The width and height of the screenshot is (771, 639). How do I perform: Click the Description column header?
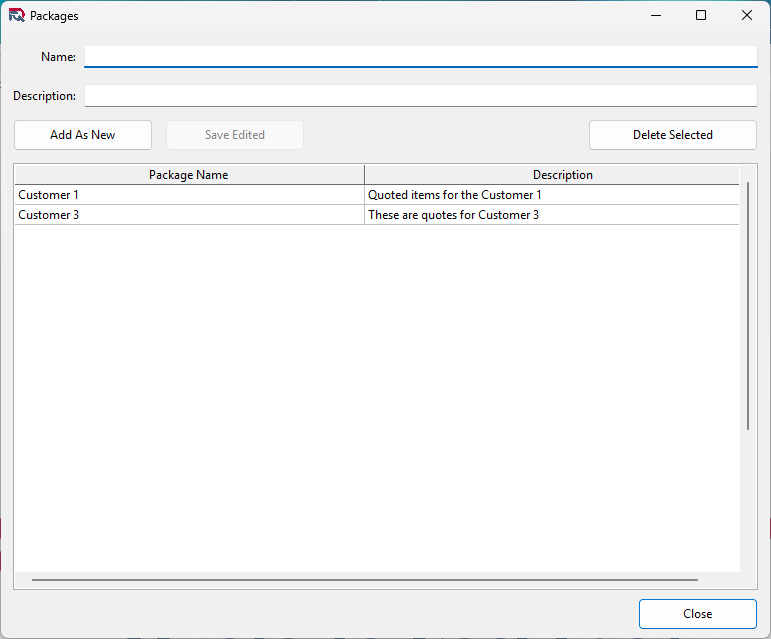tap(562, 175)
